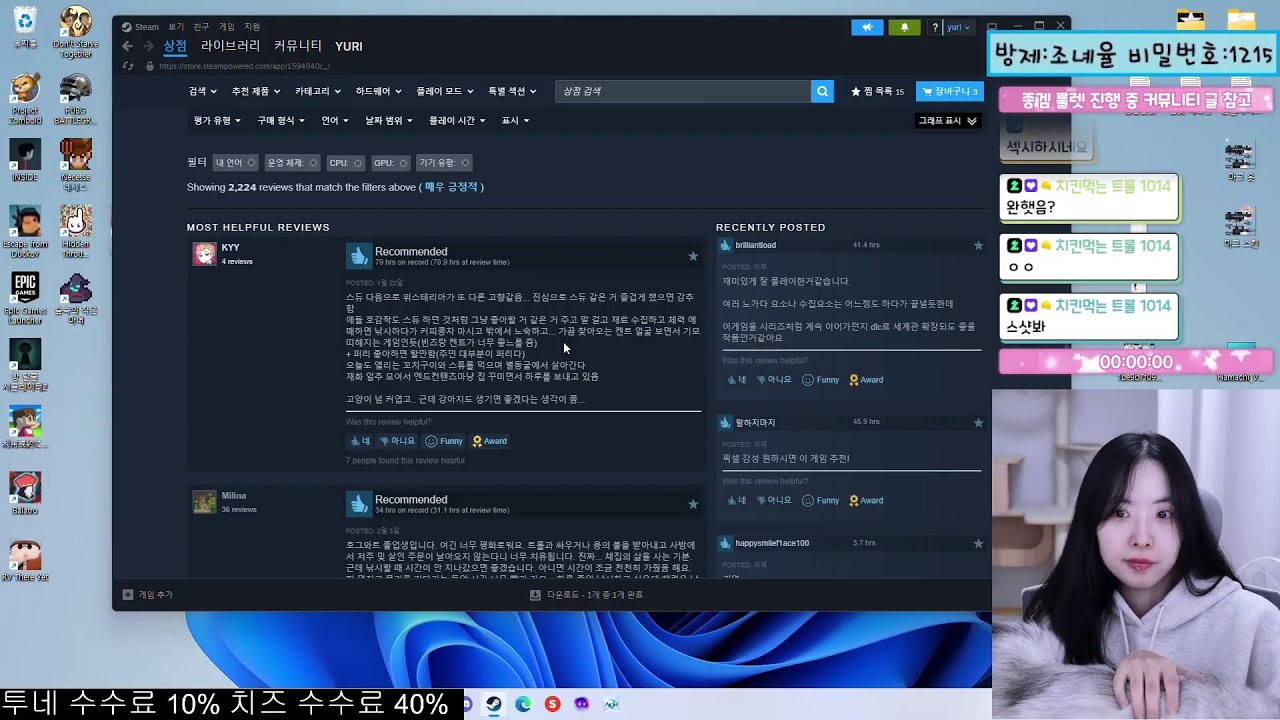Open Steam from the Windows taskbar
Screen dimensions: 1280x720
click(x=494, y=704)
